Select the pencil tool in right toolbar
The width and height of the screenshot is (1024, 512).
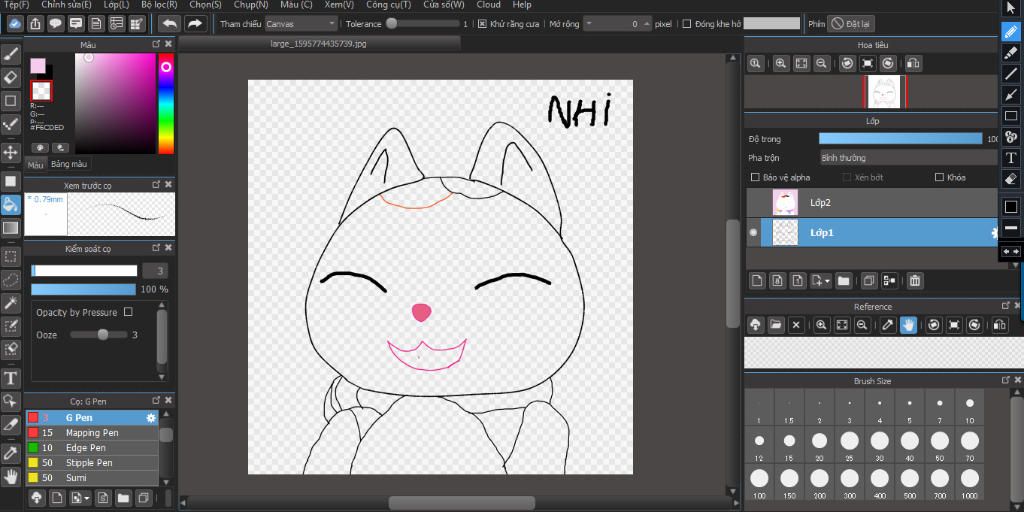pyautogui.click(x=1011, y=31)
